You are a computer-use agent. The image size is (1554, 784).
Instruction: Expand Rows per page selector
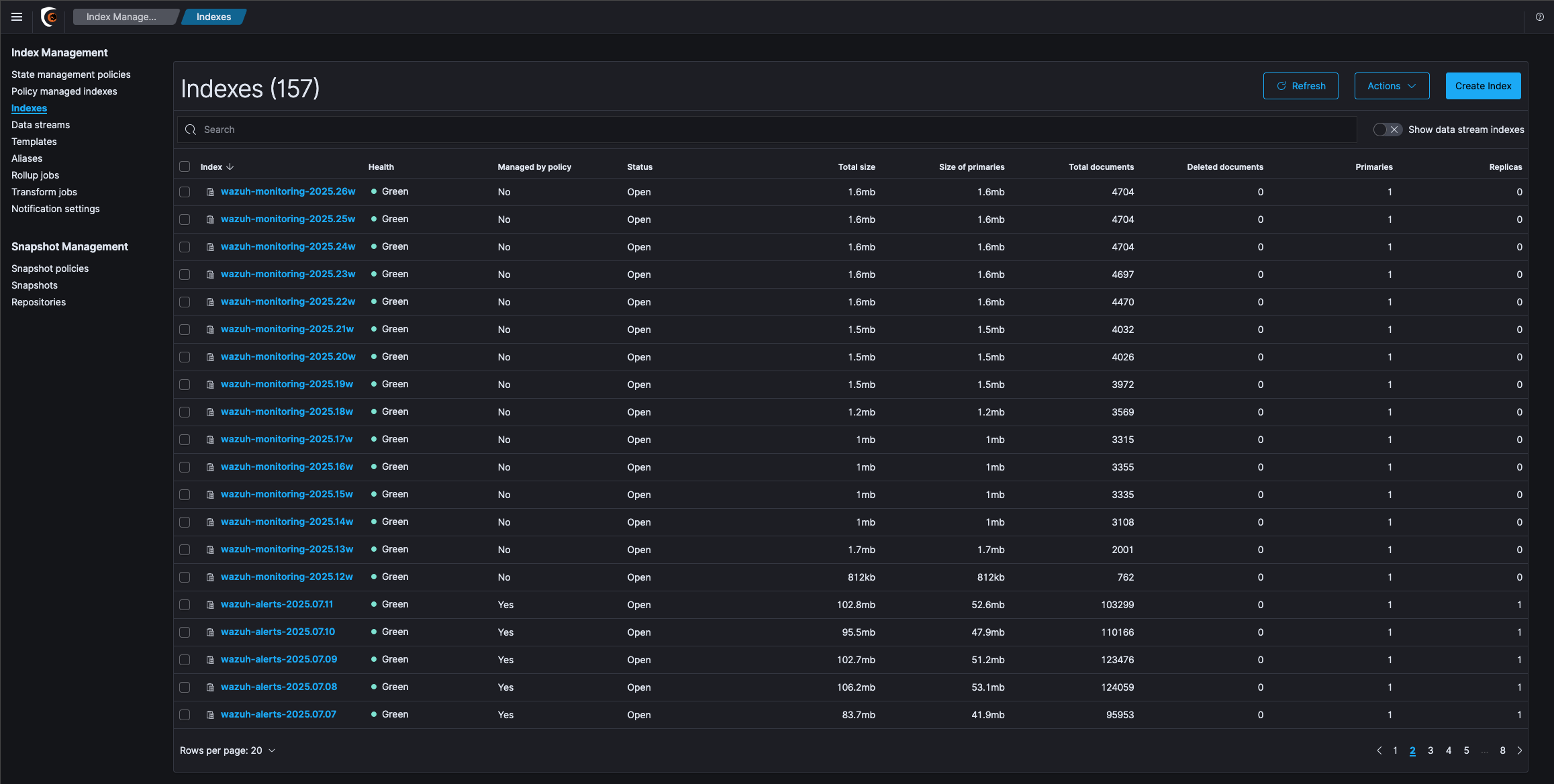point(228,750)
